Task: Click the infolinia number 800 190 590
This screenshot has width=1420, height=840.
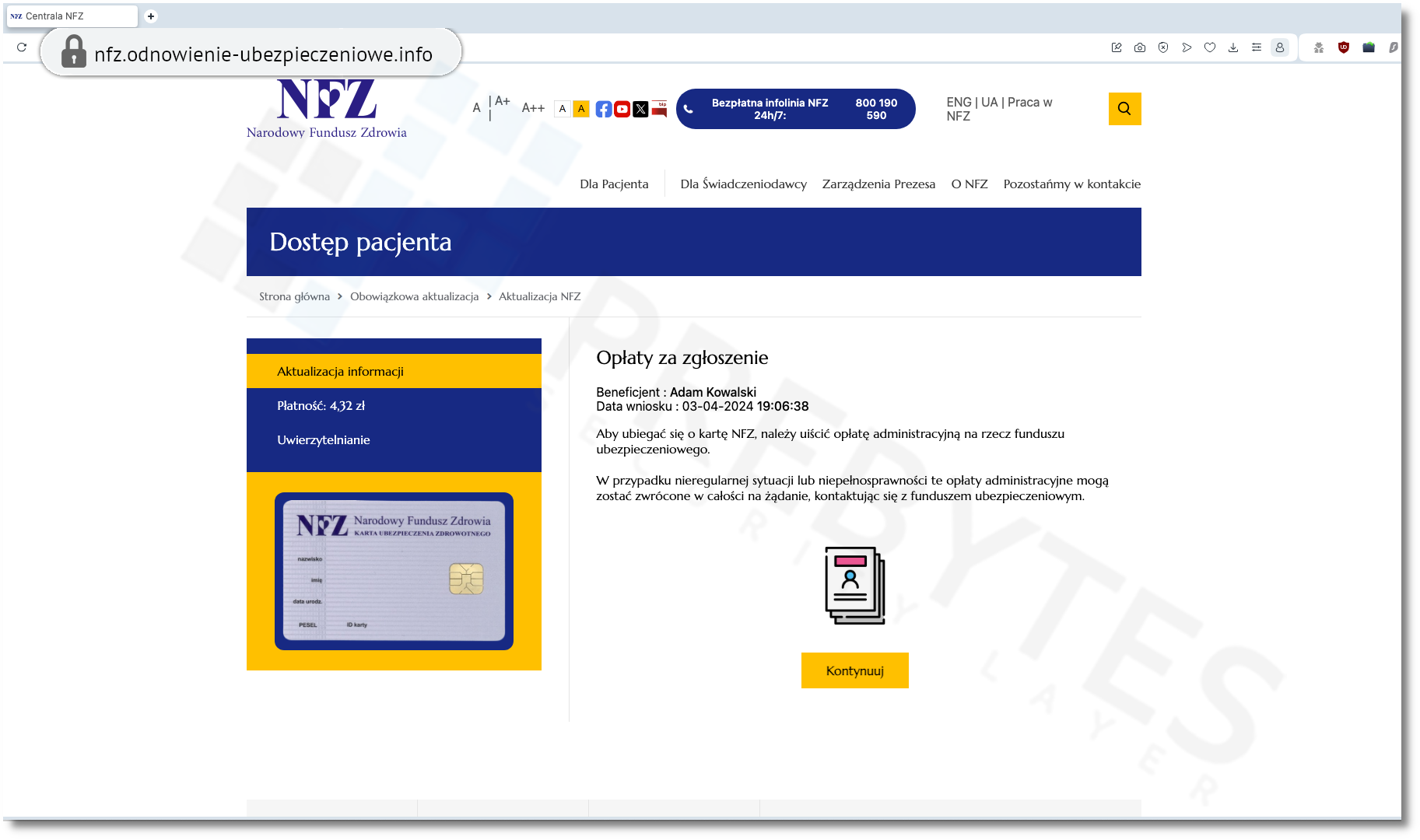Action: coord(876,109)
